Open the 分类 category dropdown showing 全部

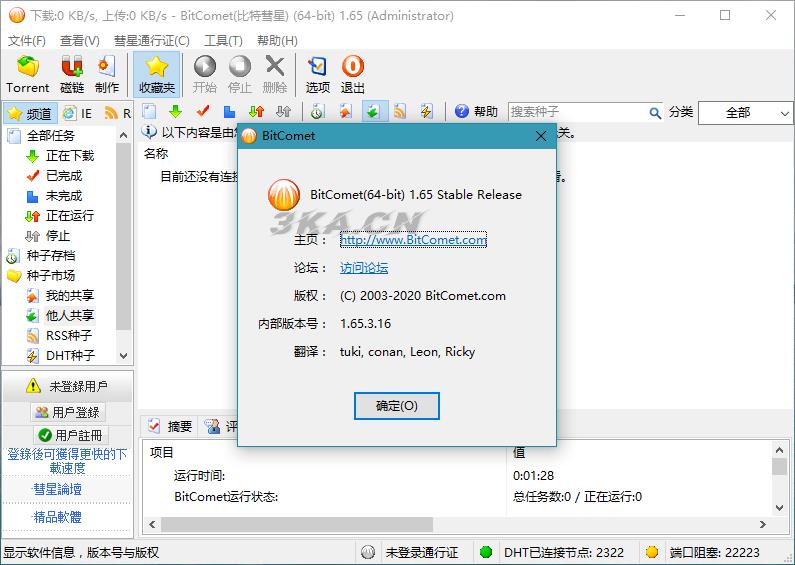pyautogui.click(x=745, y=113)
